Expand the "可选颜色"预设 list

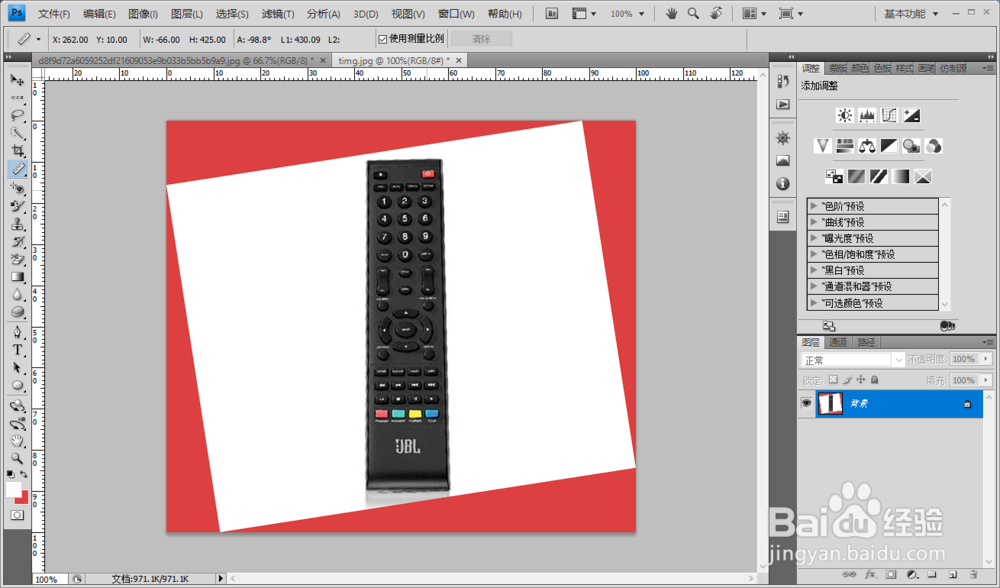pyautogui.click(x=814, y=303)
